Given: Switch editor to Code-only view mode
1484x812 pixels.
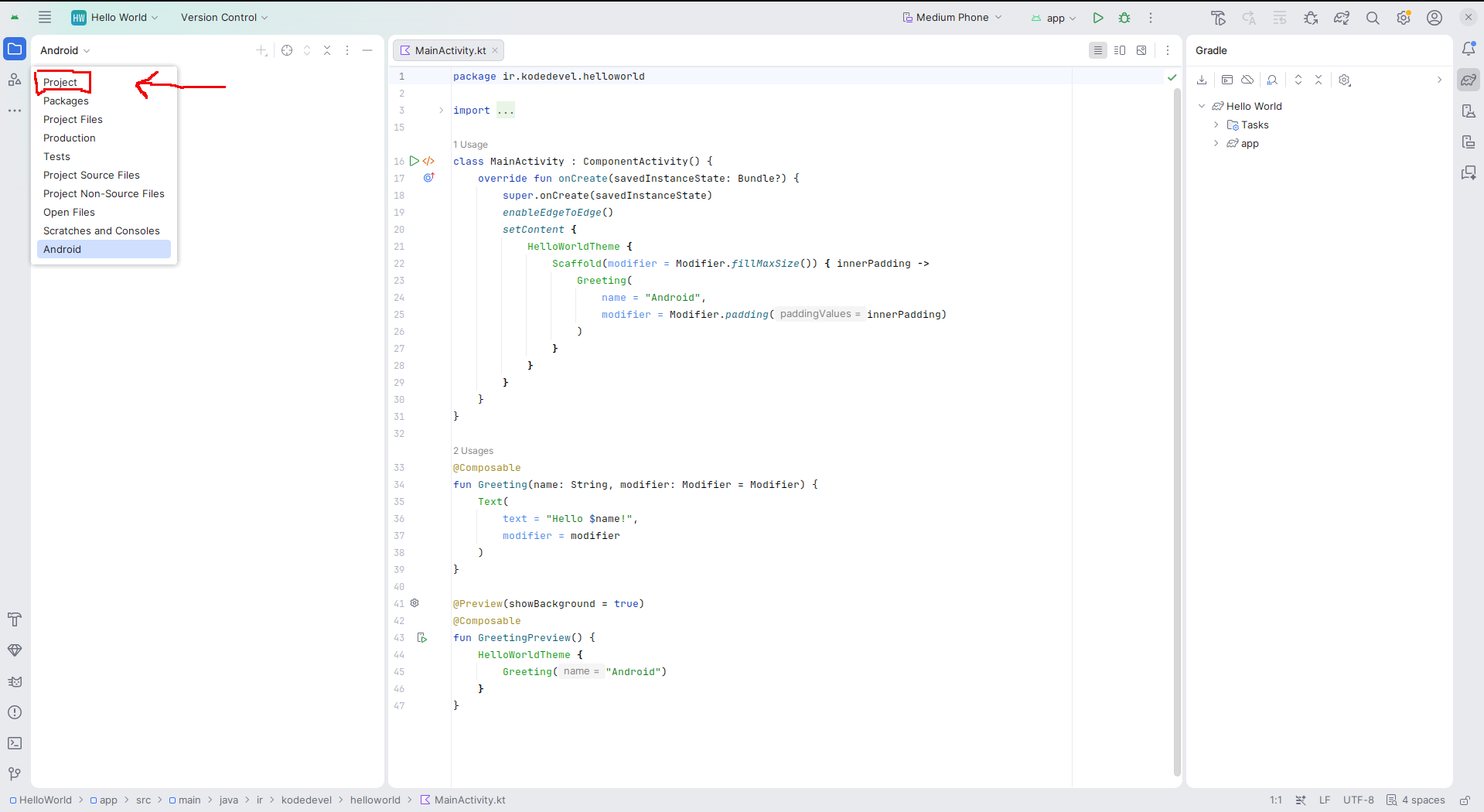Looking at the screenshot, I should pos(1098,50).
